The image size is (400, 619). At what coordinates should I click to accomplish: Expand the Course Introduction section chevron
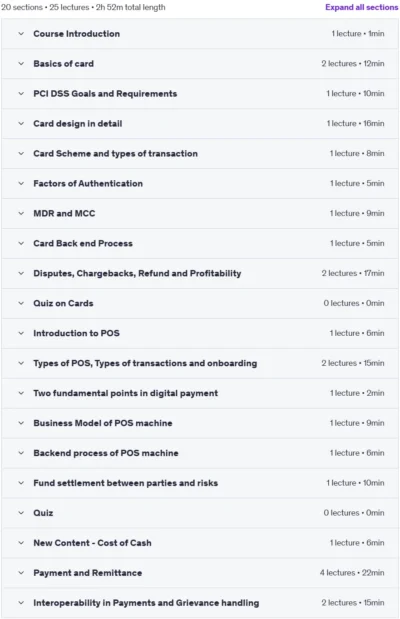[21, 34]
